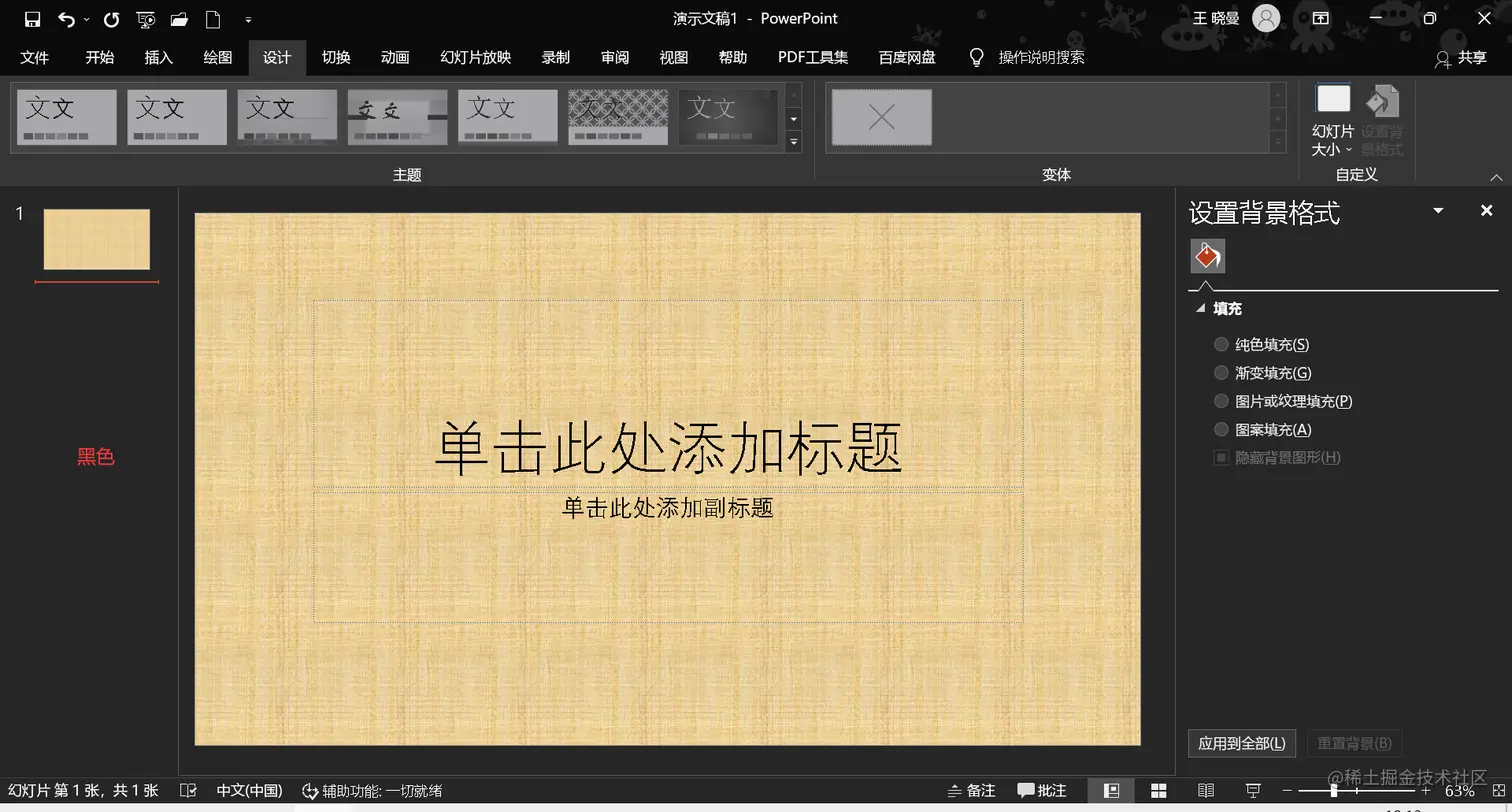1512x812 pixels.
Task: Click the user account avatar icon
Action: (x=1266, y=18)
